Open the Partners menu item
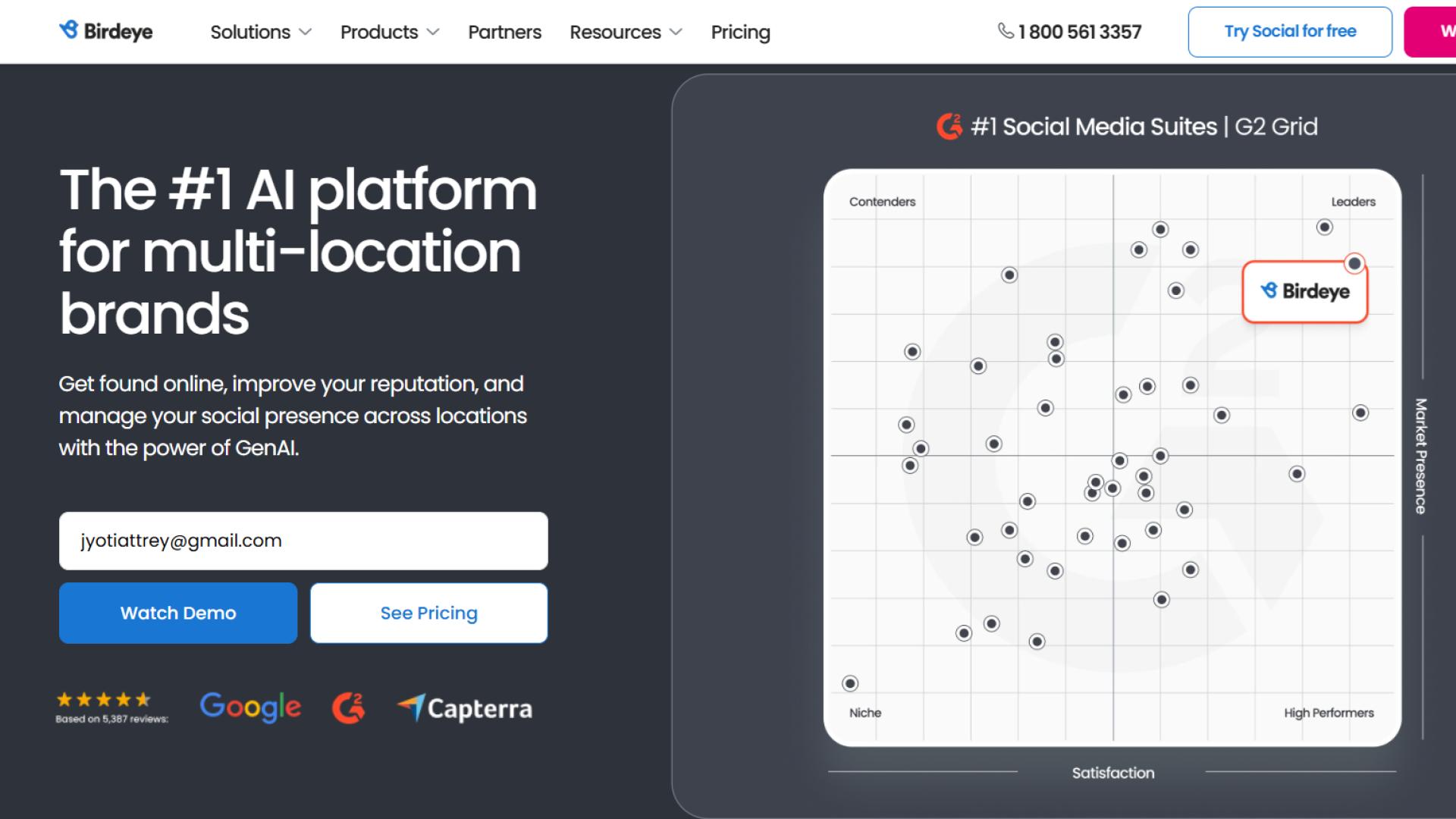 tap(504, 32)
